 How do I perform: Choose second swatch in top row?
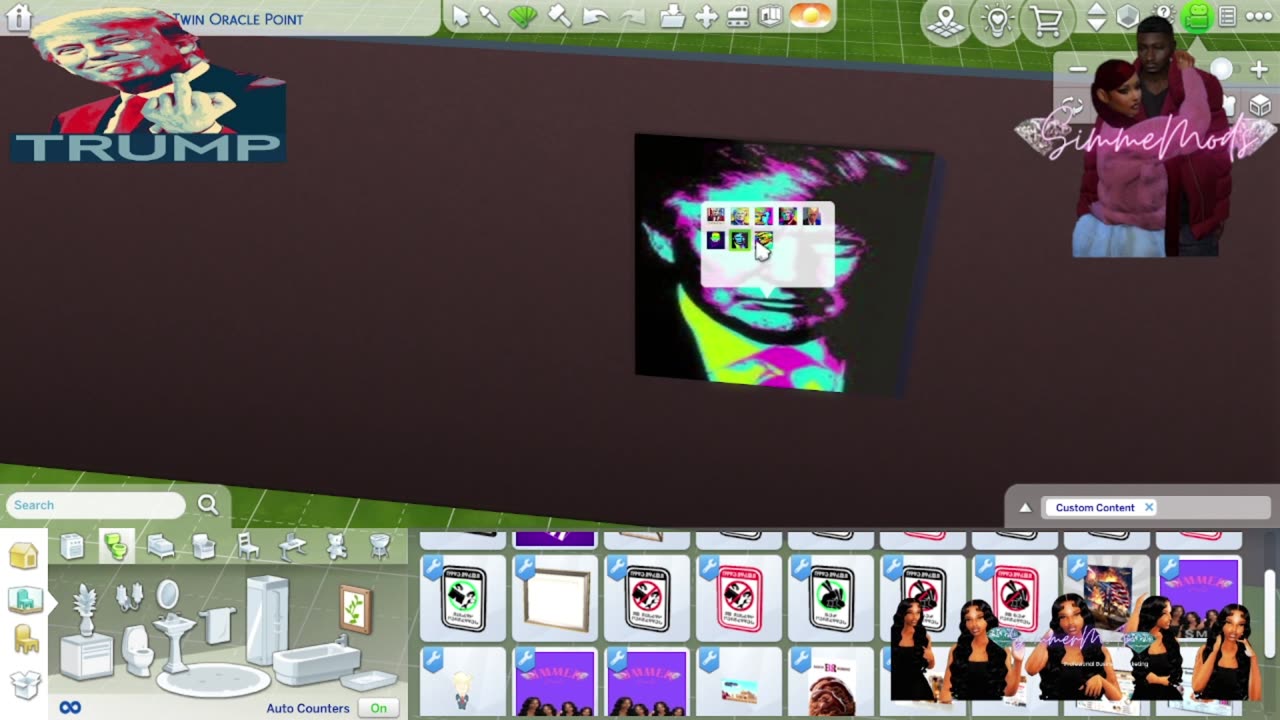(x=739, y=216)
